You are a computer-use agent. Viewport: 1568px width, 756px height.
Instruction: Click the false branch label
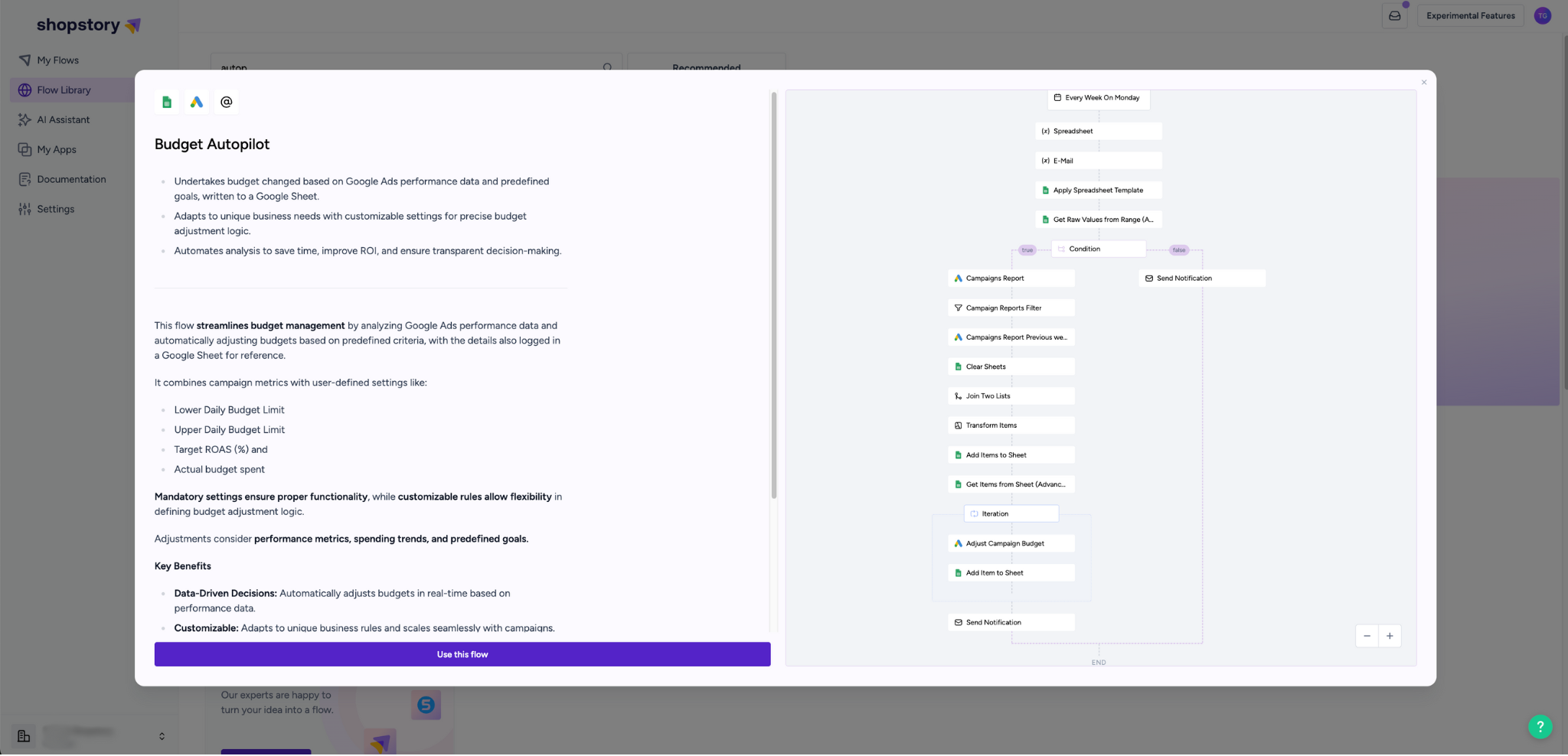1179,250
